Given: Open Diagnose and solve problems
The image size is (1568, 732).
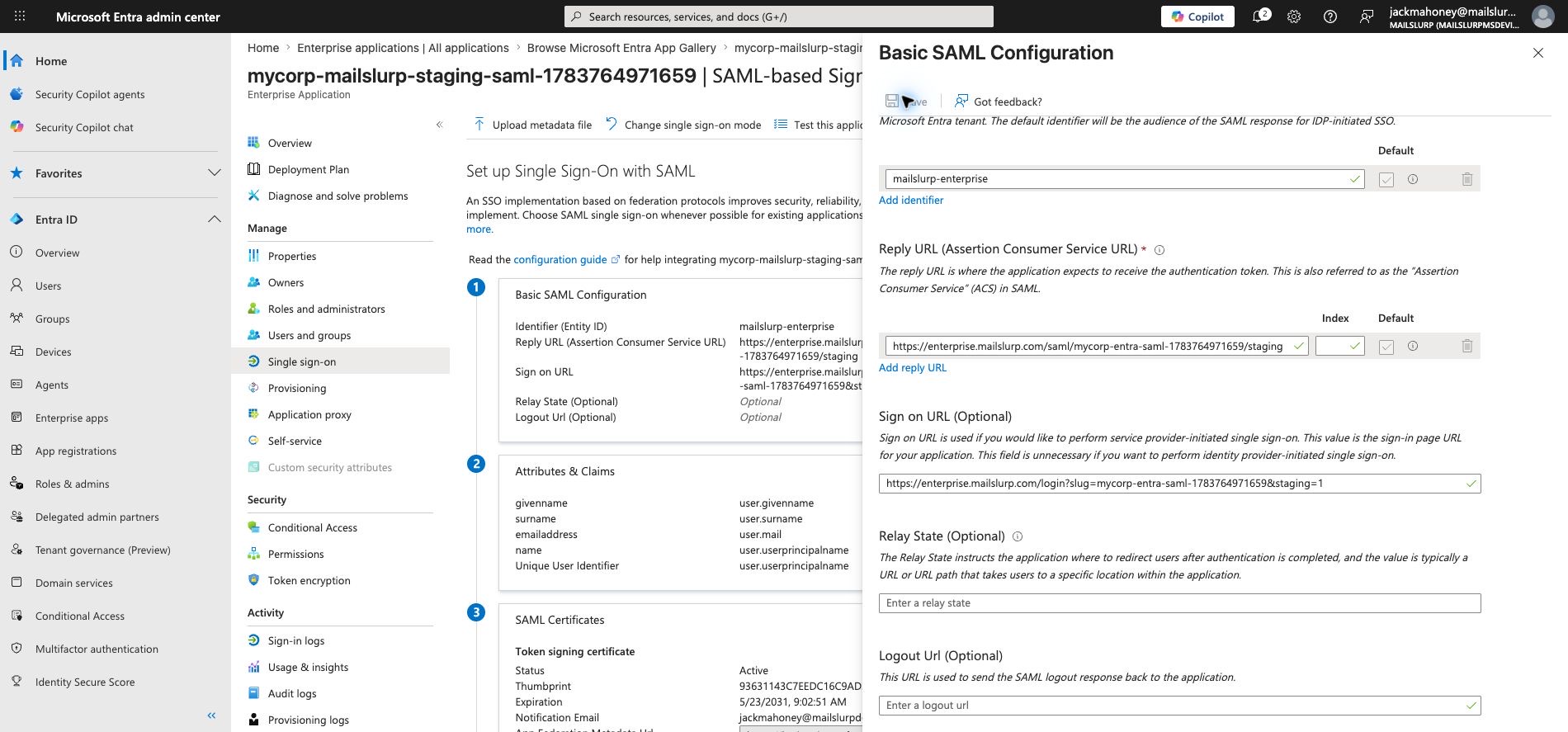Looking at the screenshot, I should (338, 196).
